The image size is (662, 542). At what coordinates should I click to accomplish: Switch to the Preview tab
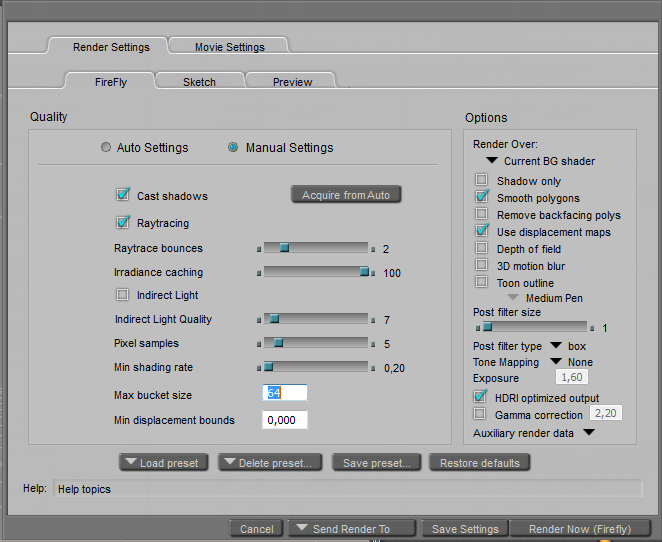coord(292,81)
